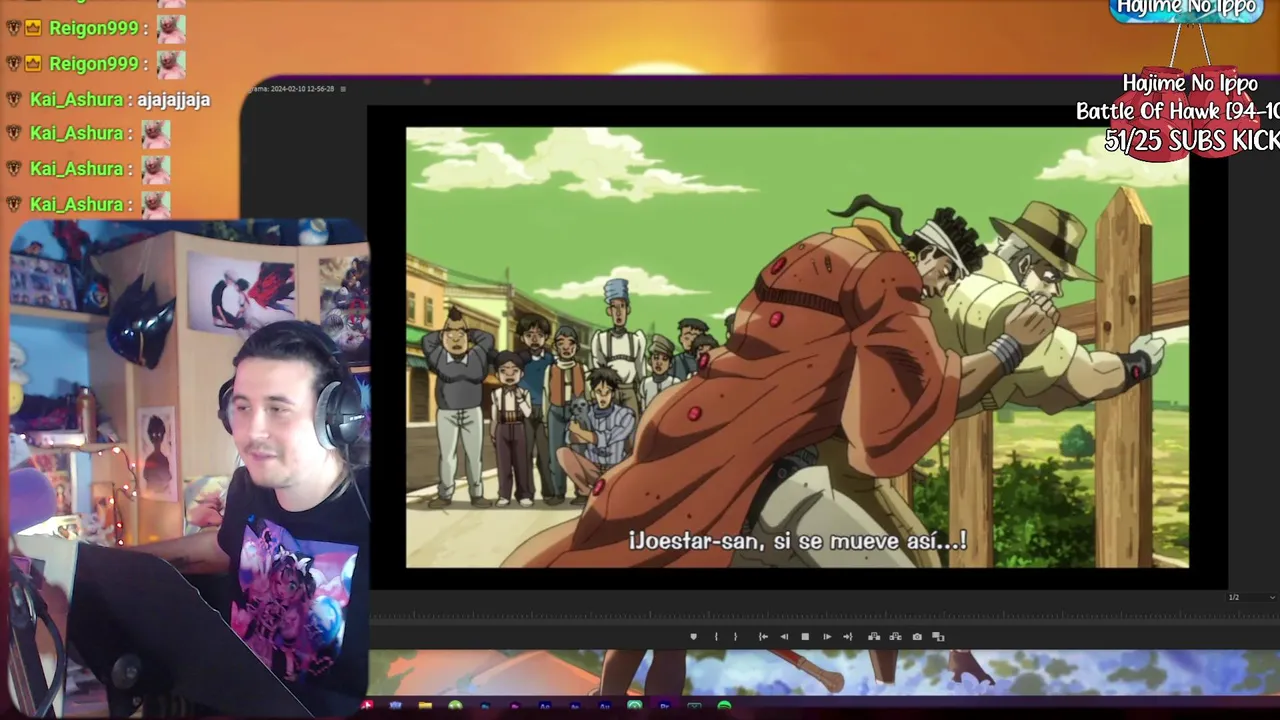Export frame with the camera icon

[x=917, y=637]
